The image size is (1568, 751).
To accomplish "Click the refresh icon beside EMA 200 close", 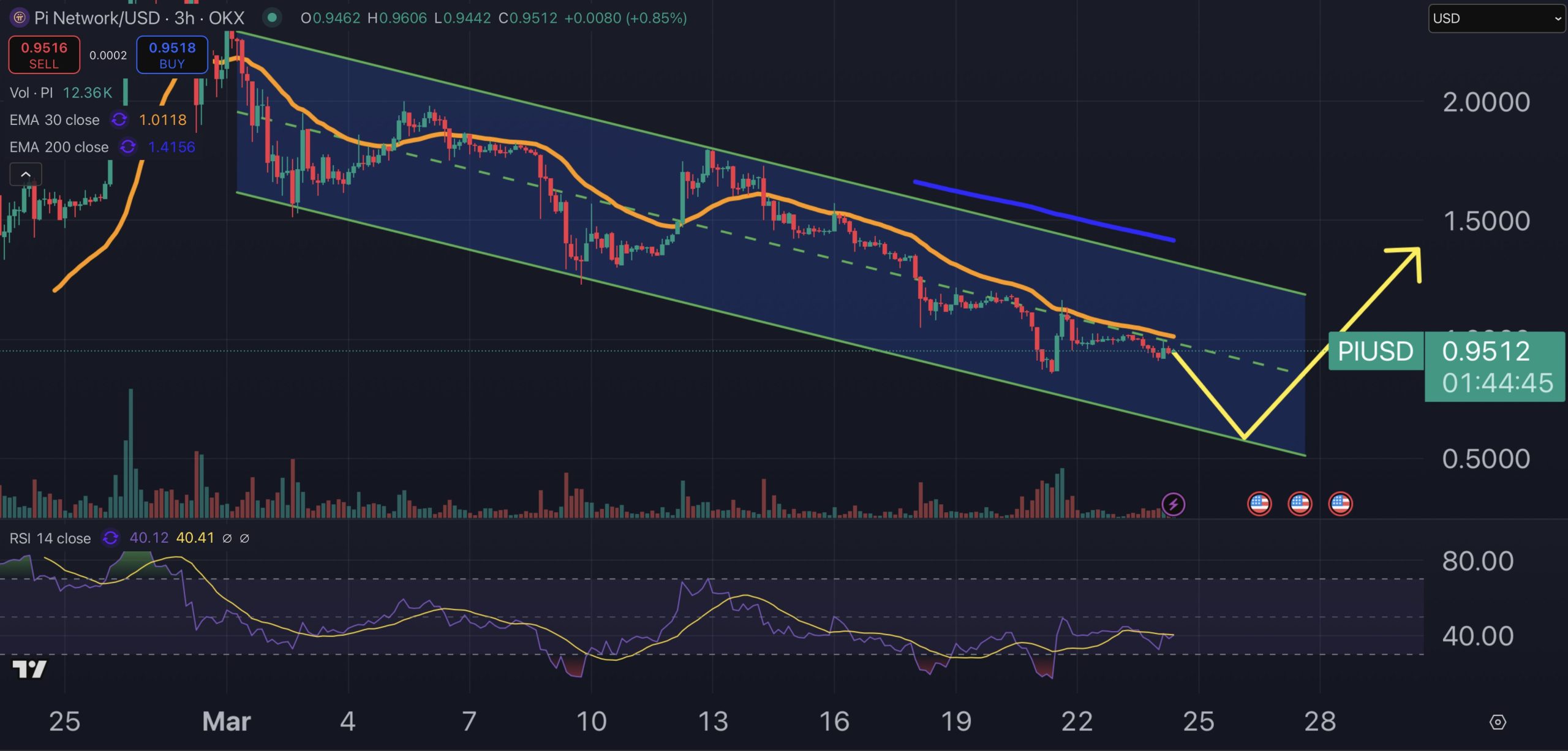I will [x=127, y=147].
